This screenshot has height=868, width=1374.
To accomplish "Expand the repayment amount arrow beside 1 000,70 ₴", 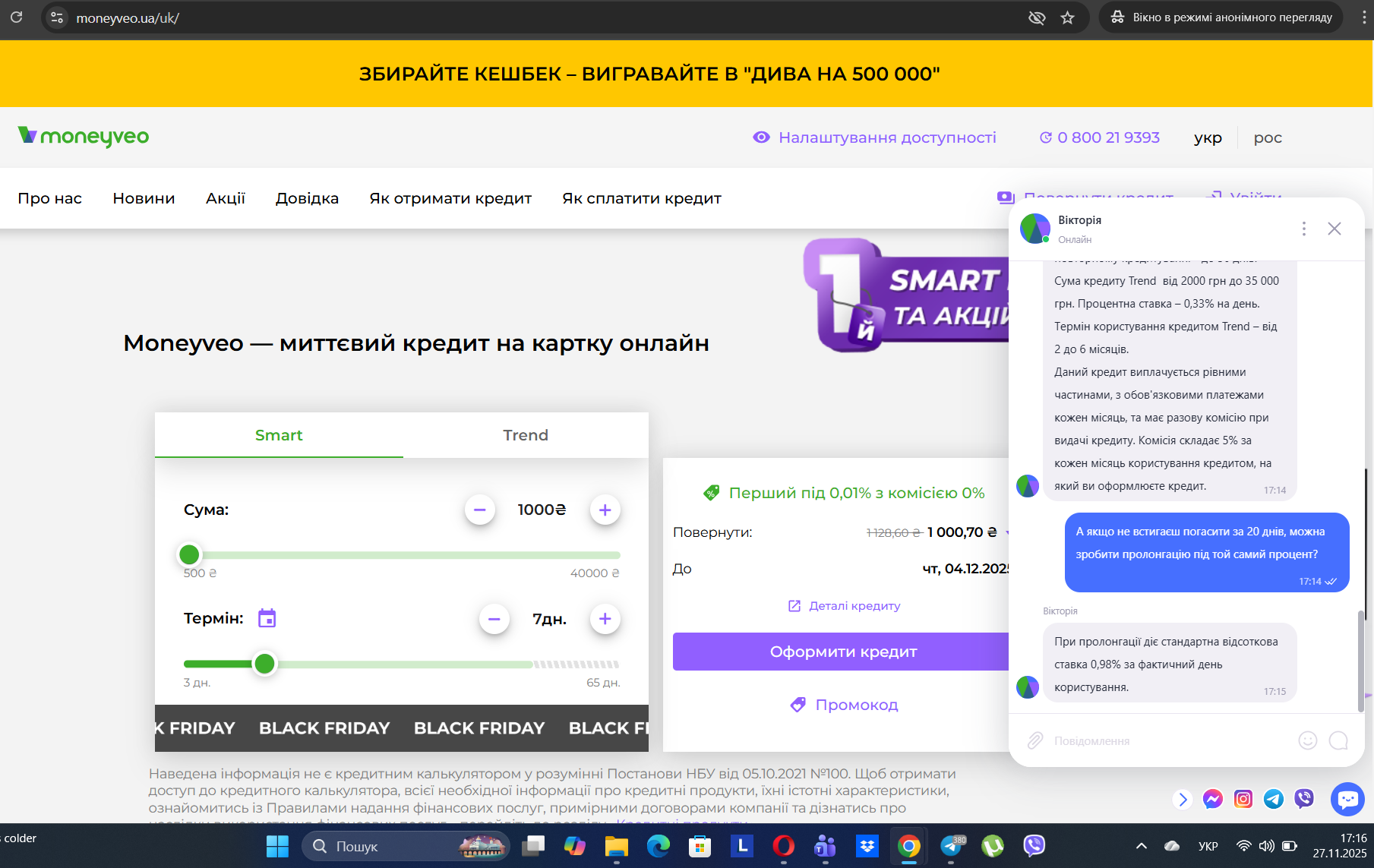I will pyautogui.click(x=1006, y=532).
